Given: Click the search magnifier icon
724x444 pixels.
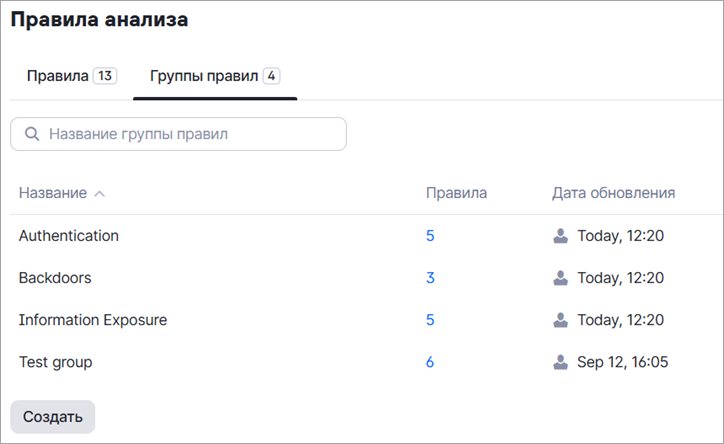Looking at the screenshot, I should [x=32, y=134].
